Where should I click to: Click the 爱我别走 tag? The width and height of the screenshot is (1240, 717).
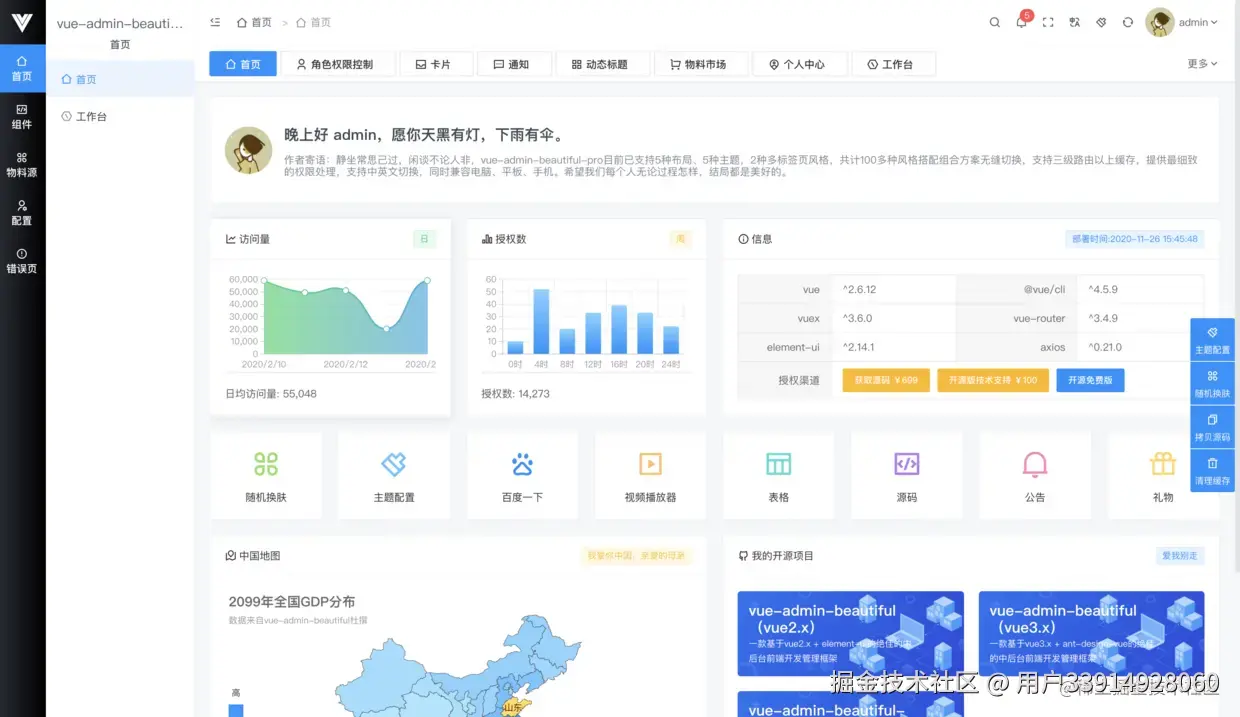tap(1179, 555)
